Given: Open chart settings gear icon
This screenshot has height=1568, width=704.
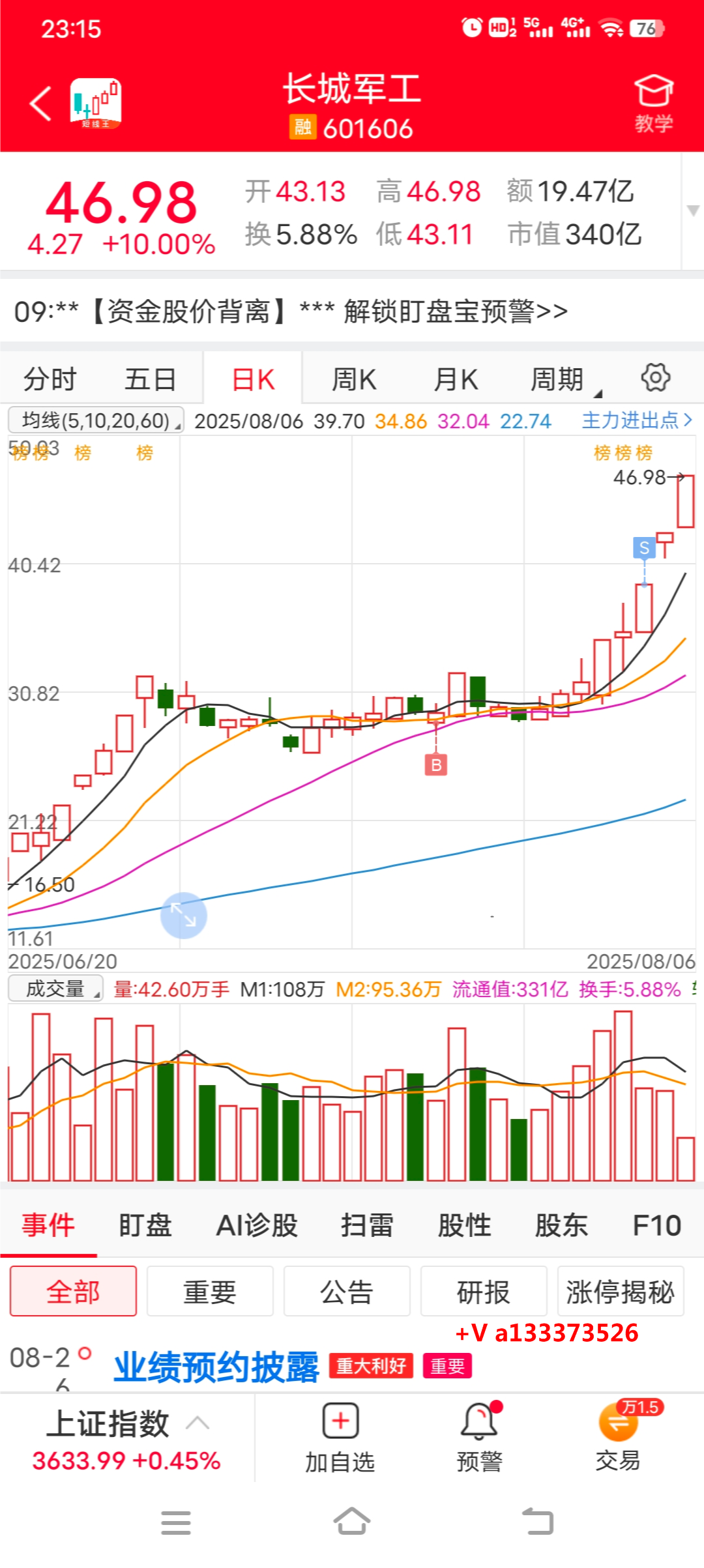Looking at the screenshot, I should 656,377.
